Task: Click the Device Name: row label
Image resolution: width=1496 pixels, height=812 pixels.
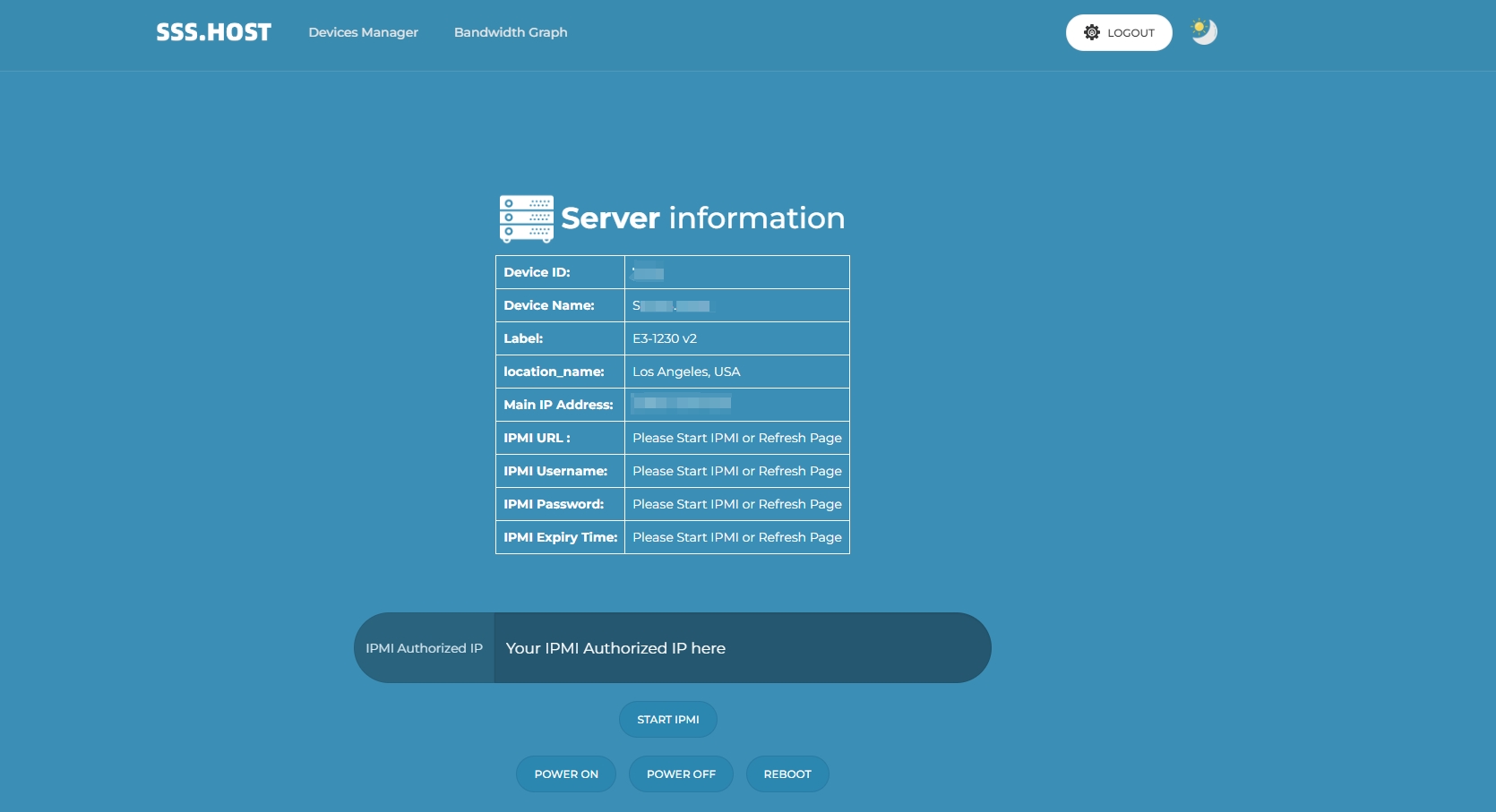Action: pyautogui.click(x=549, y=305)
